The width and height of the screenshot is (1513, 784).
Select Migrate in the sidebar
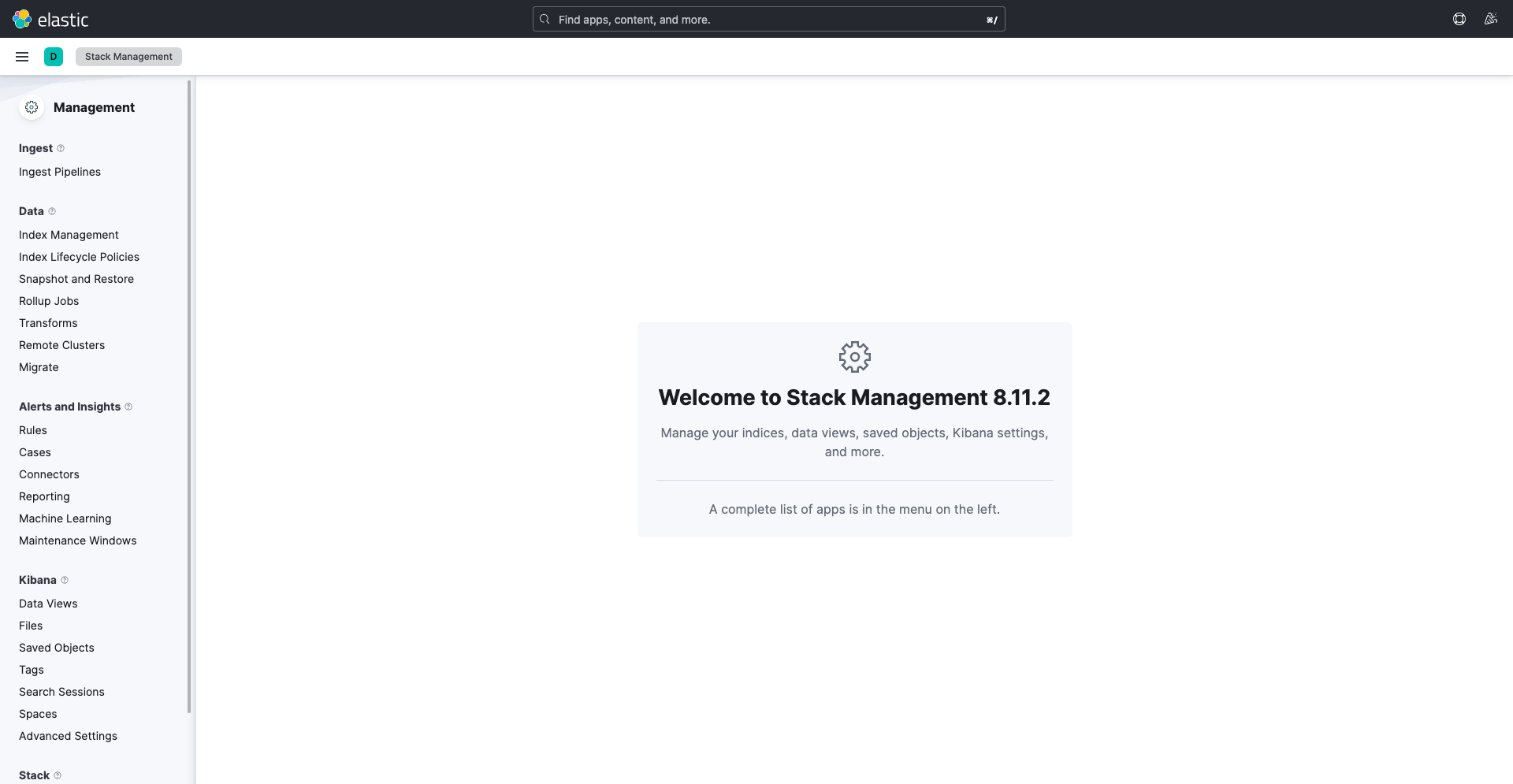pyautogui.click(x=39, y=367)
